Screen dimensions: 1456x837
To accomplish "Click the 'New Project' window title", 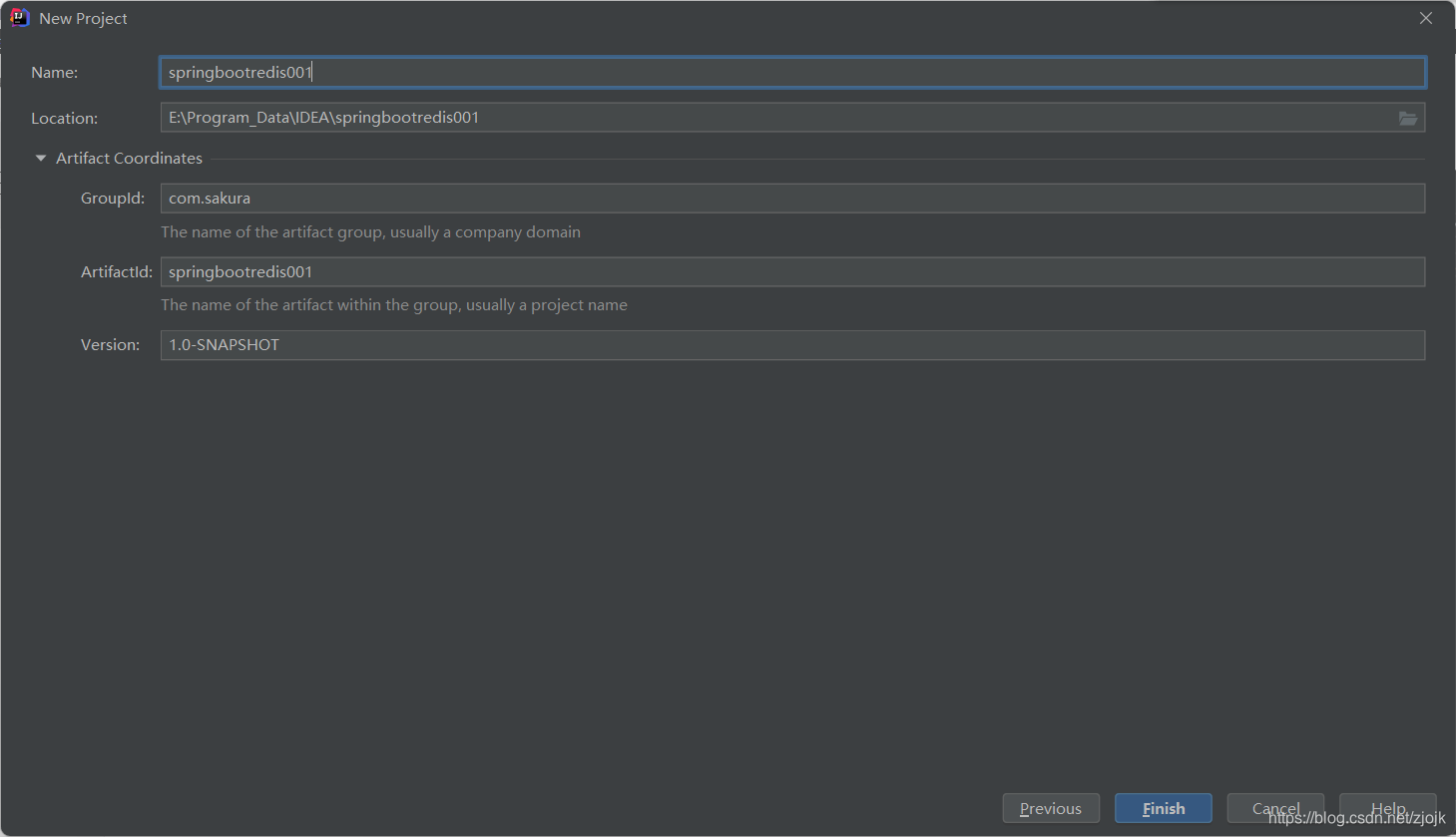I will (83, 19).
